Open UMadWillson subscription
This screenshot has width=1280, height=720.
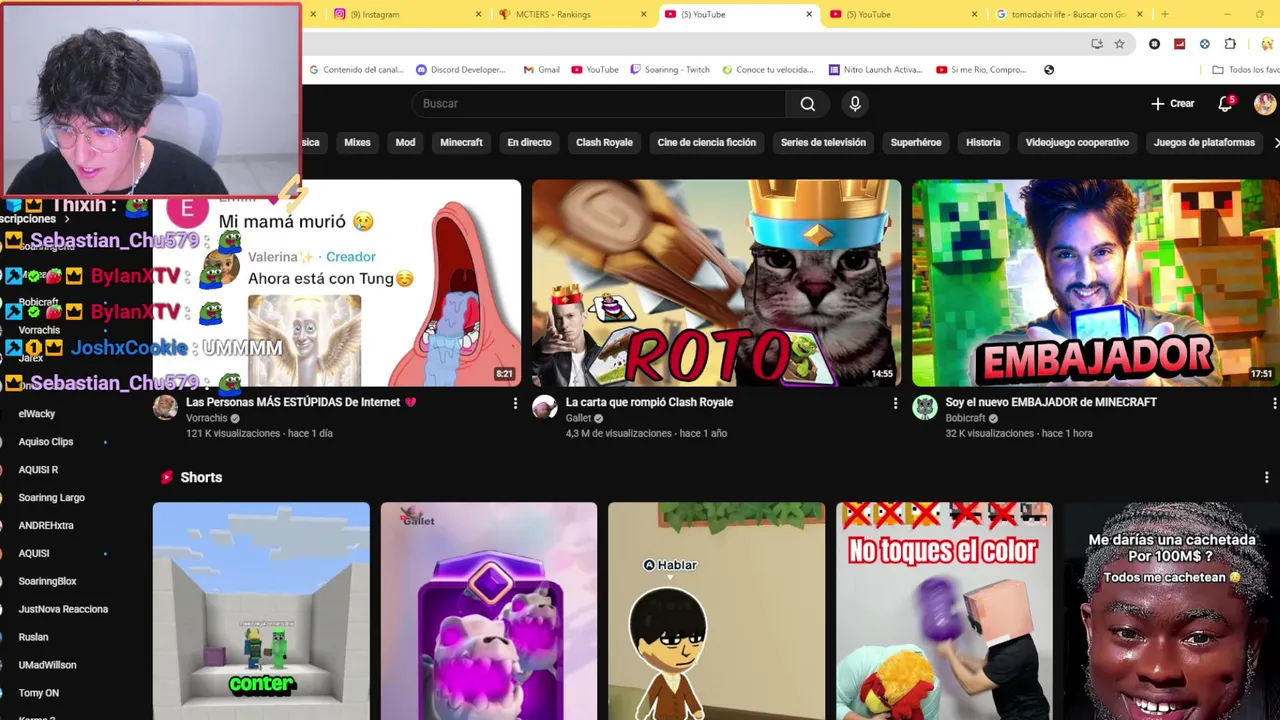click(47, 665)
